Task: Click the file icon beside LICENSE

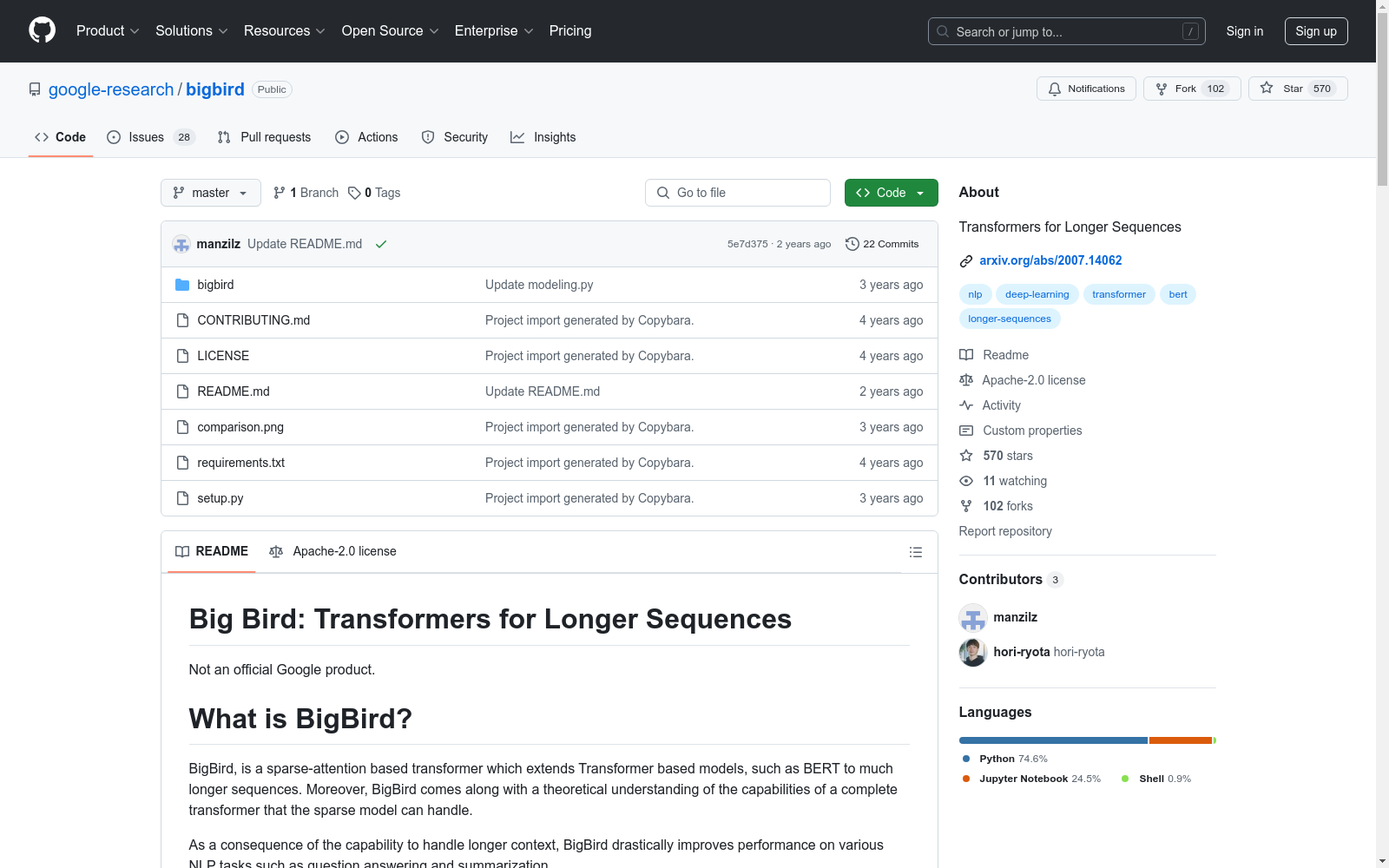Action: pos(182,356)
